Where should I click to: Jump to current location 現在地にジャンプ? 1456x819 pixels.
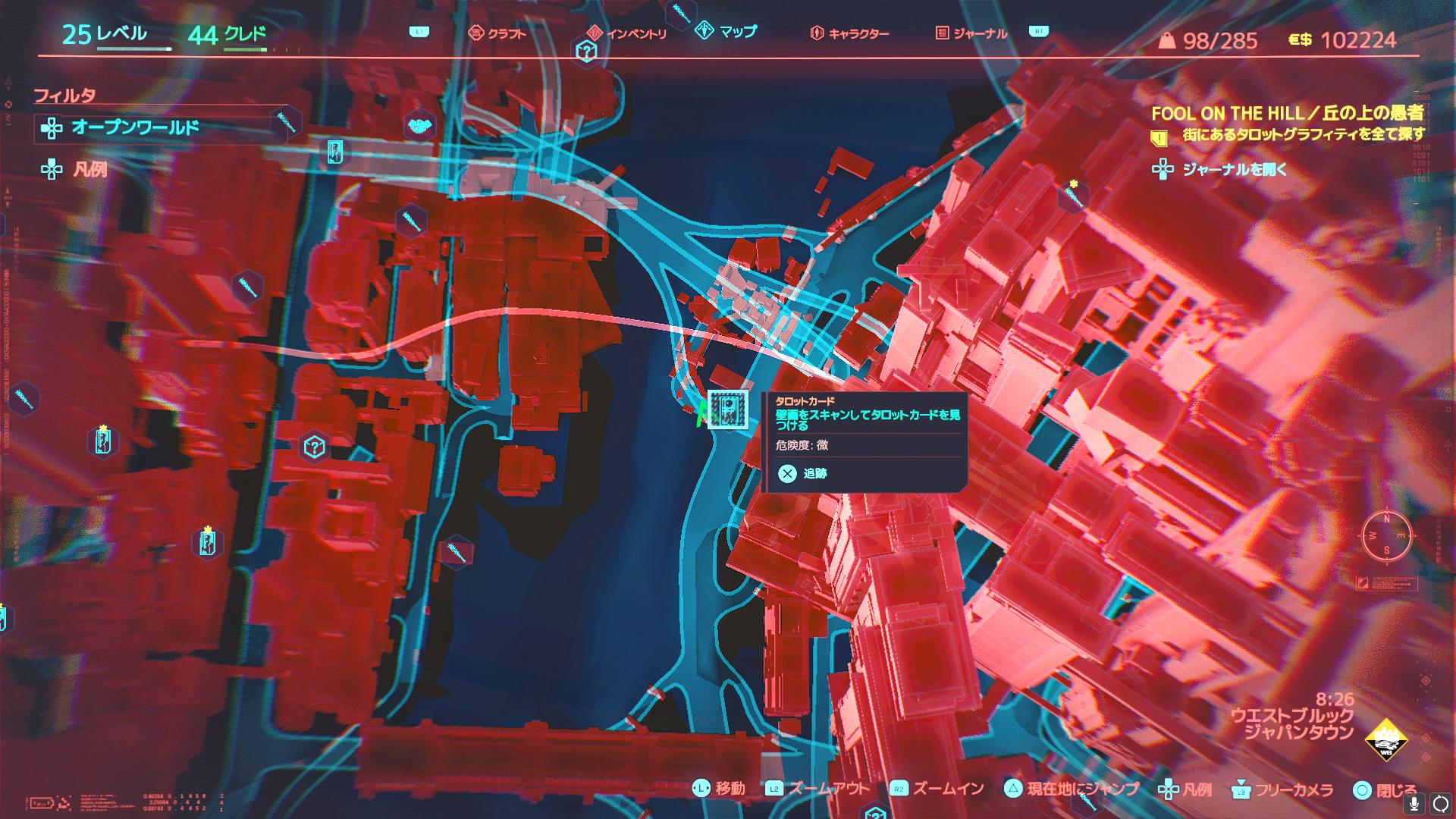[x=1071, y=789]
